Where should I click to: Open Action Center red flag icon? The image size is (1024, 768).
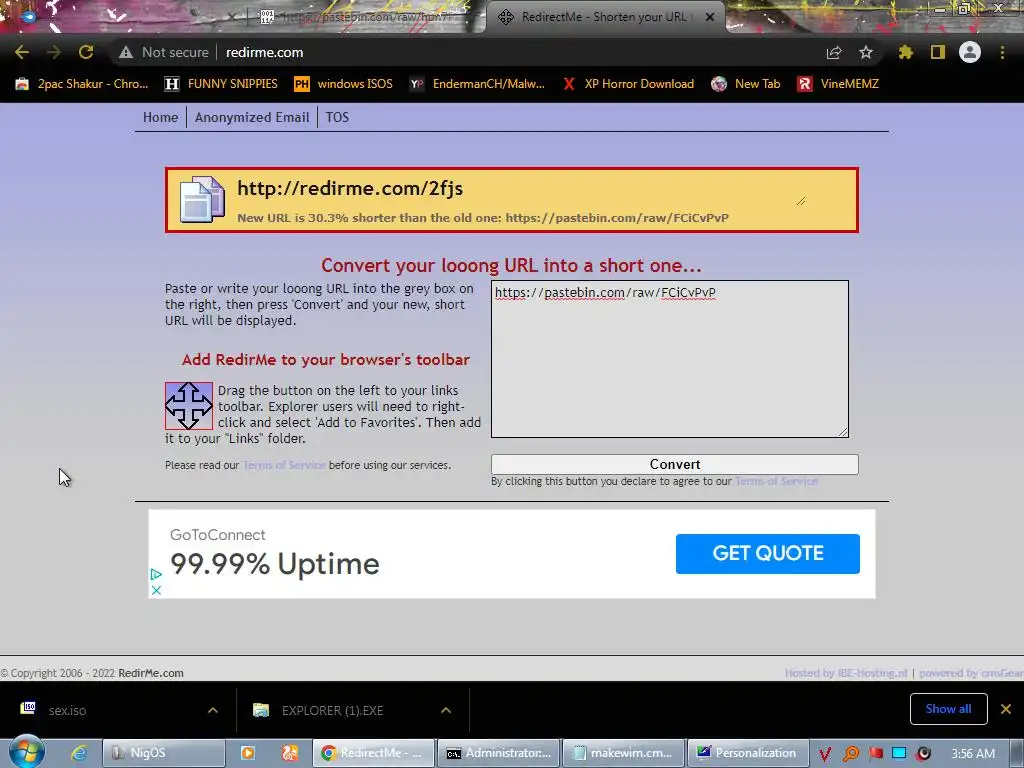(875, 754)
